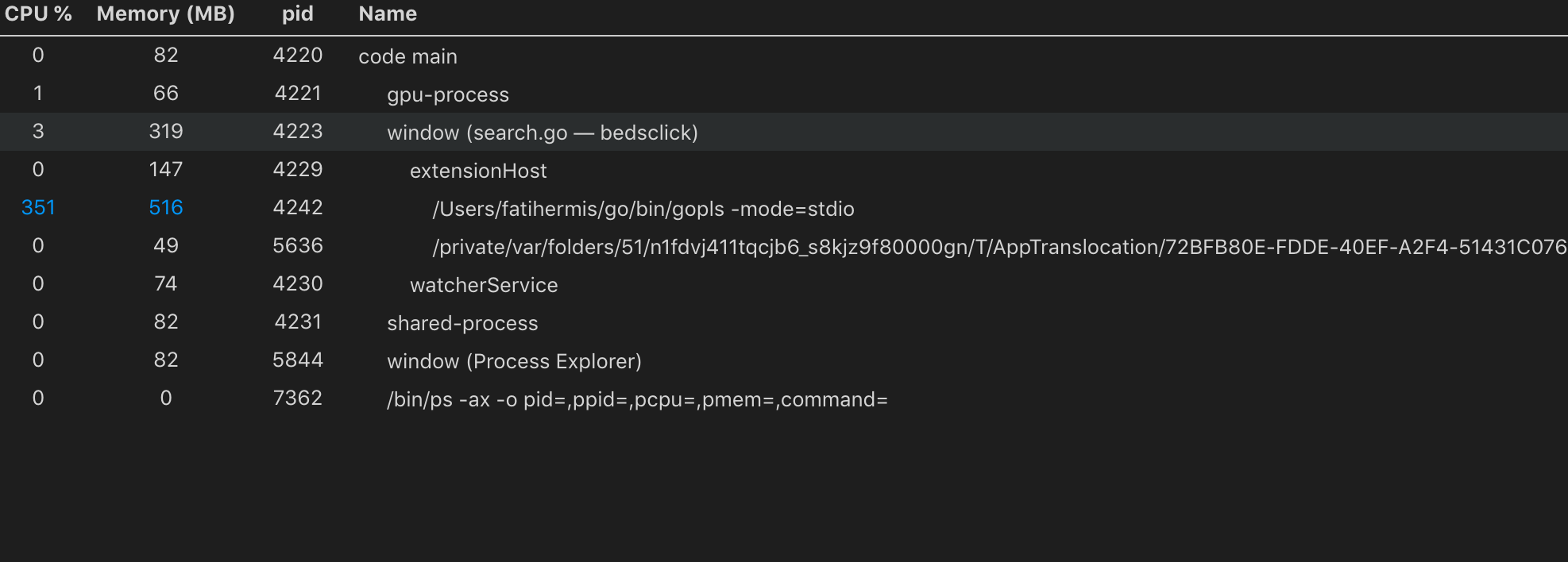
Task: Sort by the CPU % column header
Action: click(37, 13)
